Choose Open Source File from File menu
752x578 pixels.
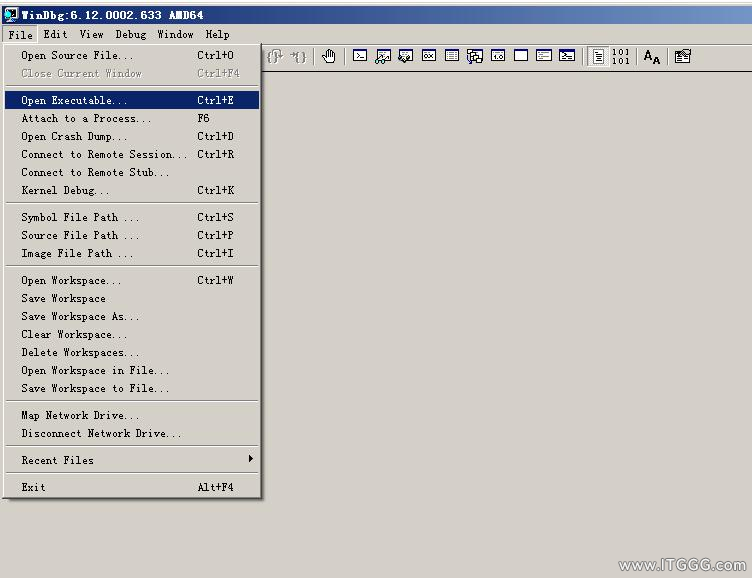pos(132,55)
